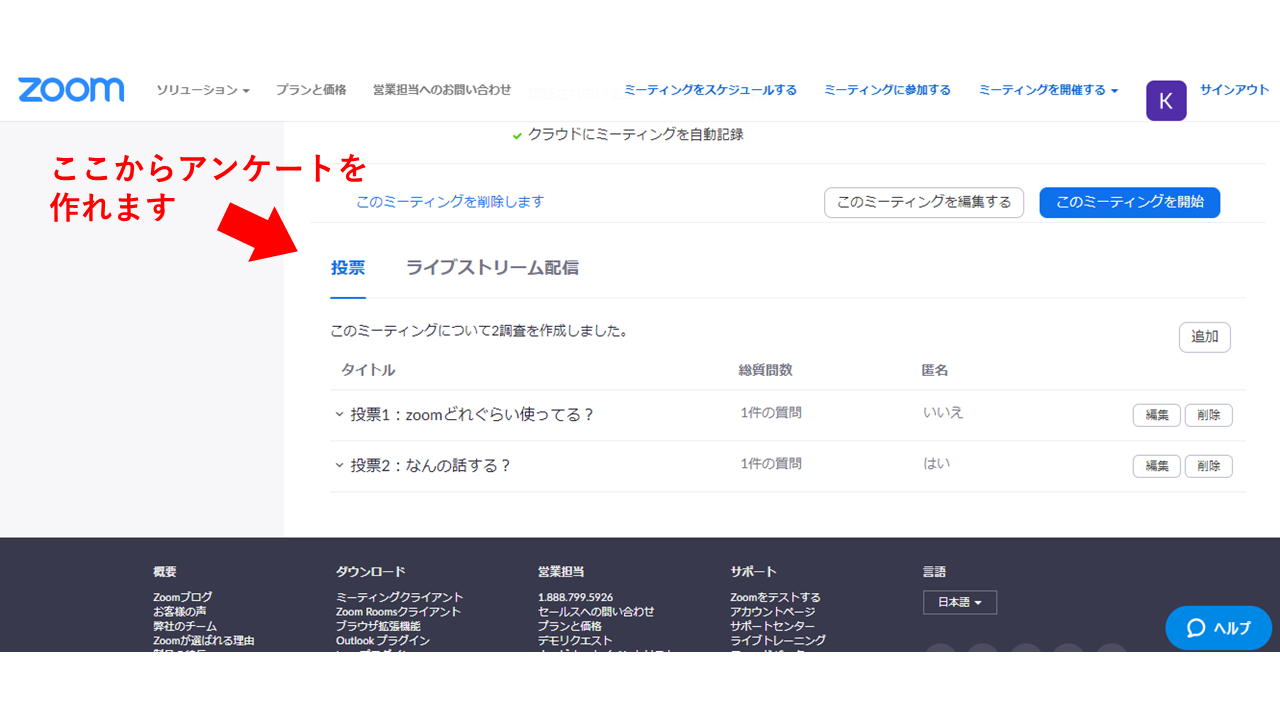Click ミーティングに参加する link

click(887, 90)
